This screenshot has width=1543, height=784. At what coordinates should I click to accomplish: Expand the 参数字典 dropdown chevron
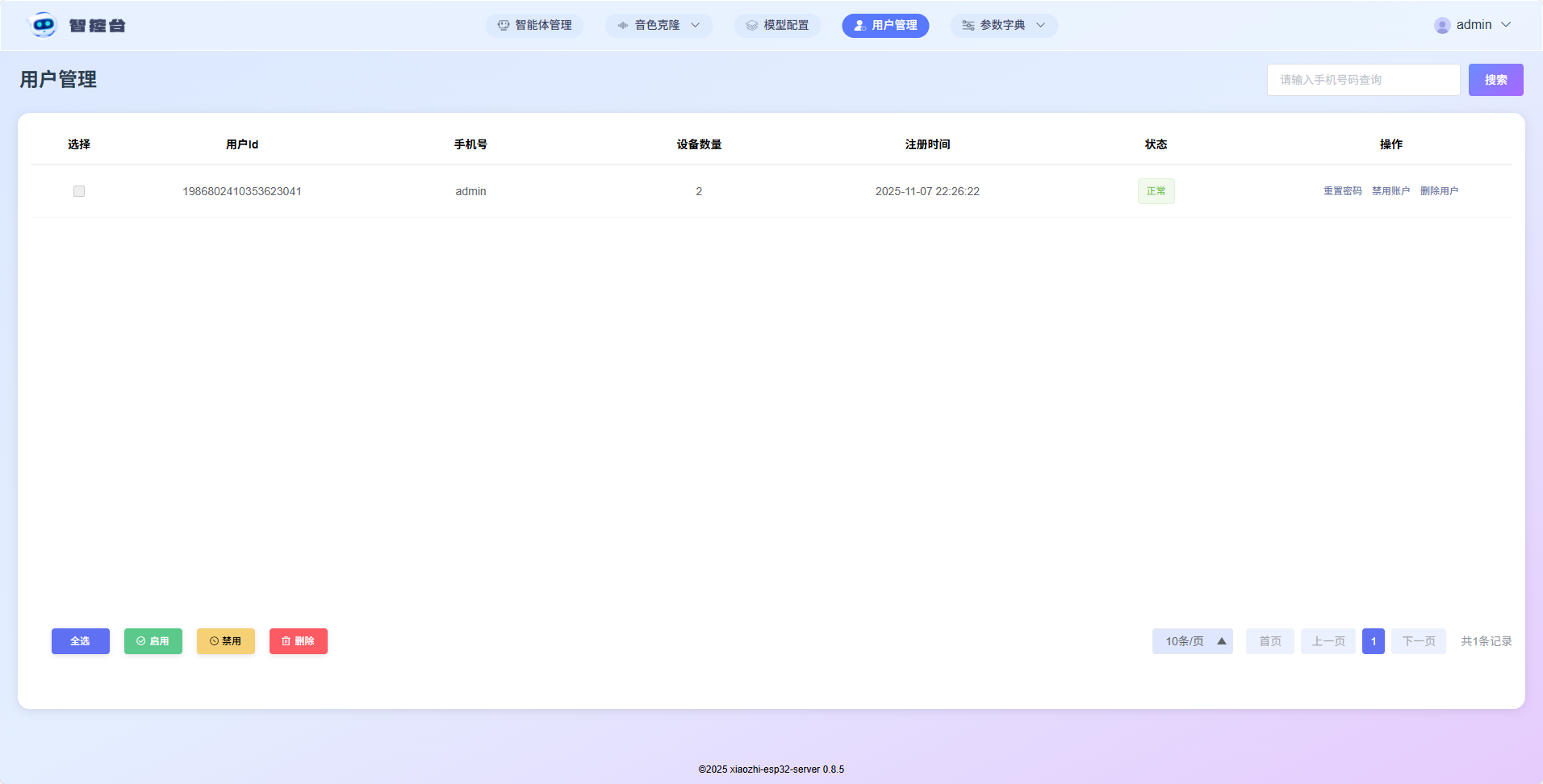click(1041, 26)
